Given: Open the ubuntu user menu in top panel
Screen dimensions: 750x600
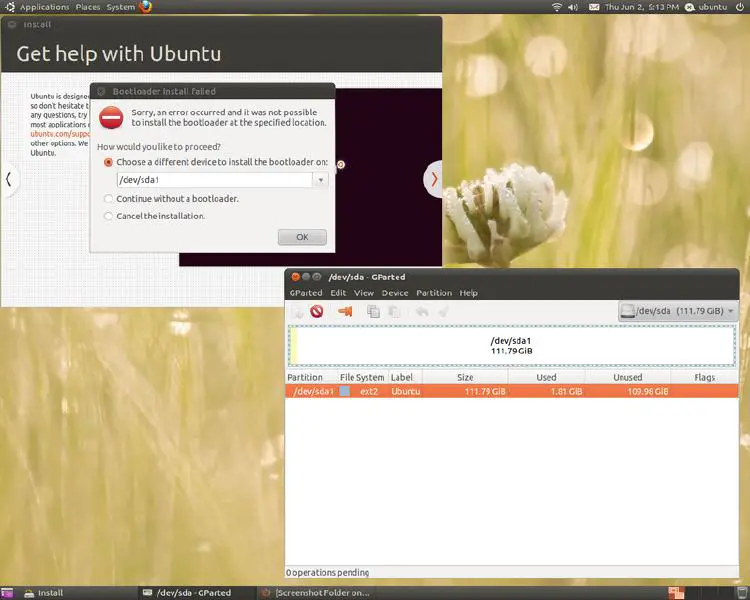Looking at the screenshot, I should click(x=706, y=7).
